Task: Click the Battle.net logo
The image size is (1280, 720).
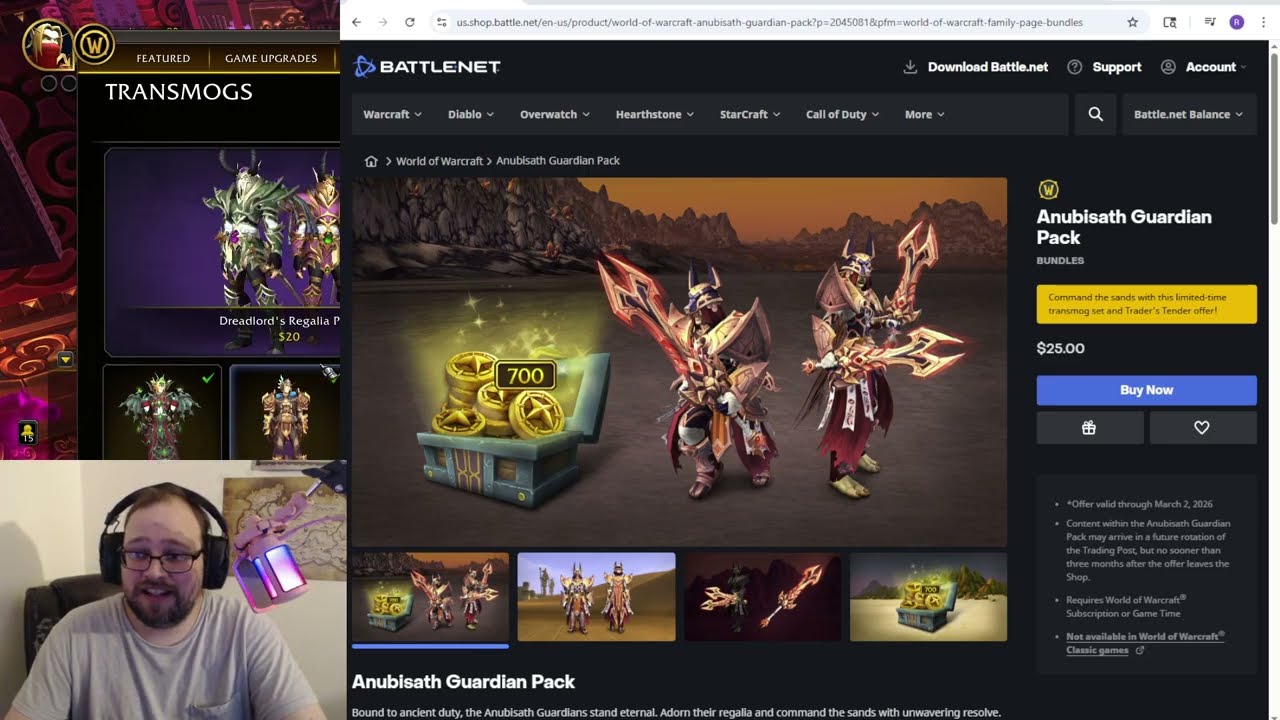Action: pos(427,67)
